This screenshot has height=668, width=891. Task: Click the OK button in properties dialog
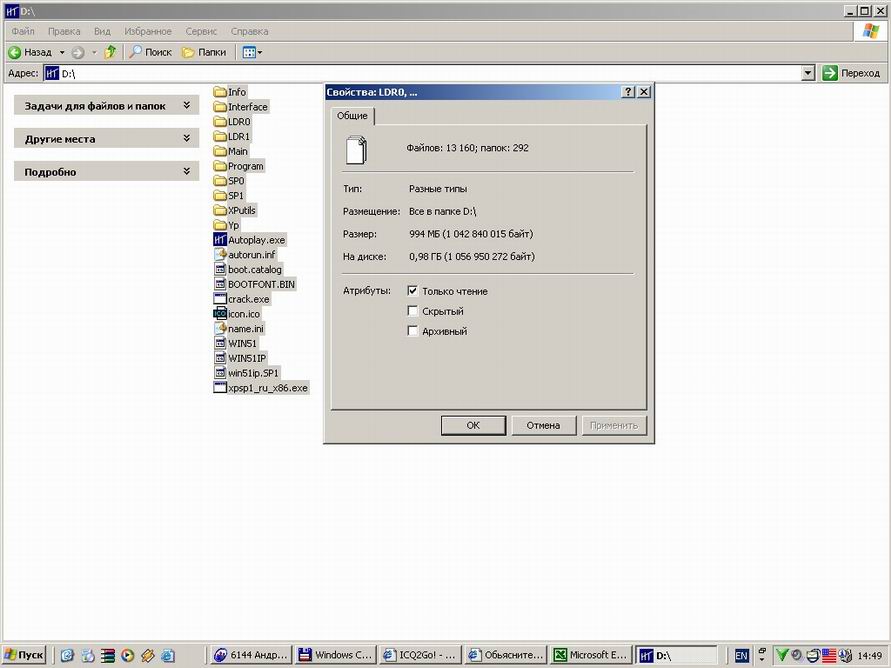pyautogui.click(x=473, y=425)
